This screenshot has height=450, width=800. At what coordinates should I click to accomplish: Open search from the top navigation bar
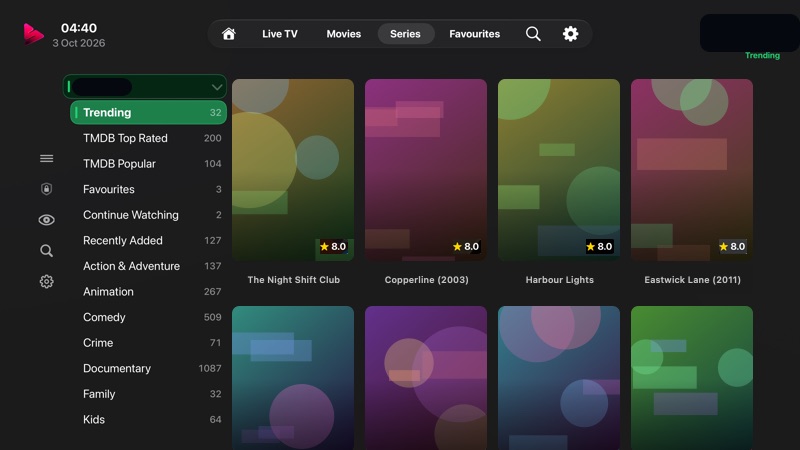[x=533, y=34]
